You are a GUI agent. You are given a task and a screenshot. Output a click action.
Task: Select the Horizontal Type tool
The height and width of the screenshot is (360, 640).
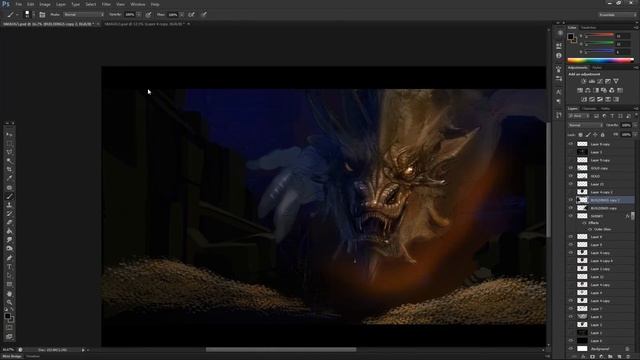pos(9,267)
